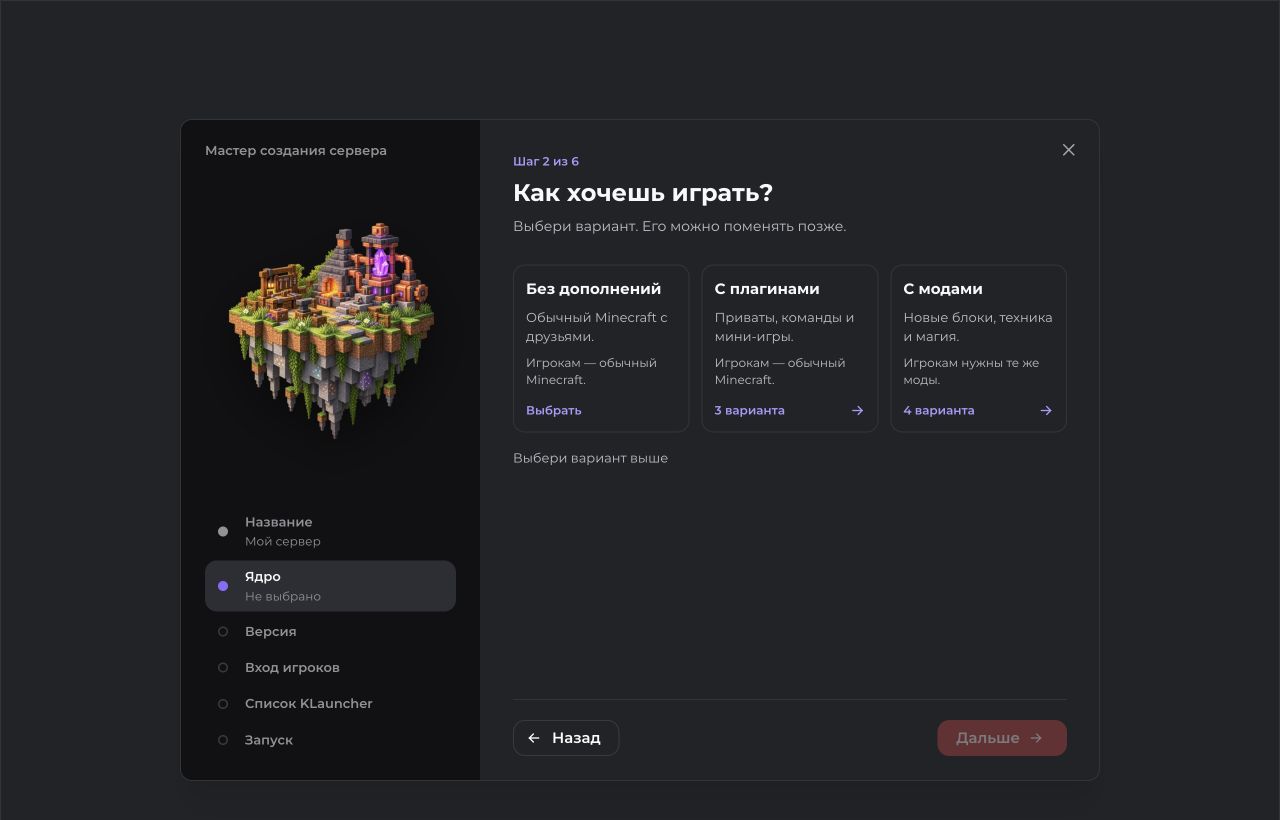This screenshot has width=1280, height=820.
Task: Click the empty circle beside Версия
Action: point(223,631)
